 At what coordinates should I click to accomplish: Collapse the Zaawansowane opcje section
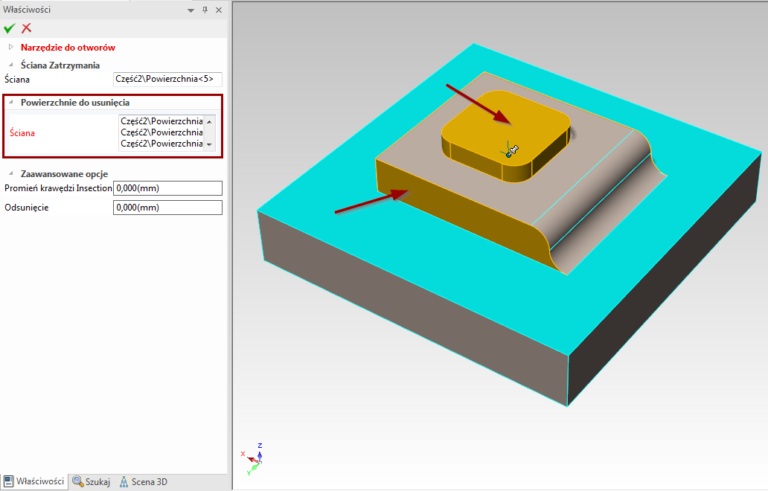(11, 173)
